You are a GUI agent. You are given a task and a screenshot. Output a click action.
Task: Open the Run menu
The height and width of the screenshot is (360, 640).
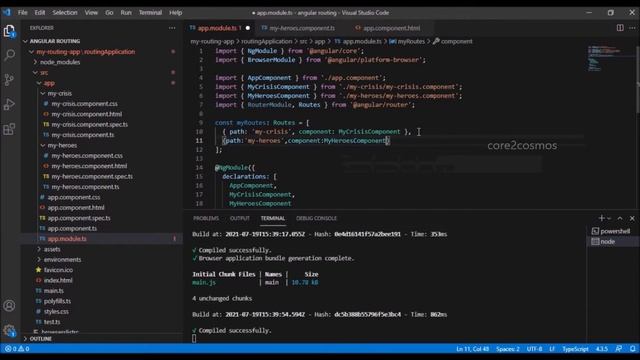click(x=126, y=13)
